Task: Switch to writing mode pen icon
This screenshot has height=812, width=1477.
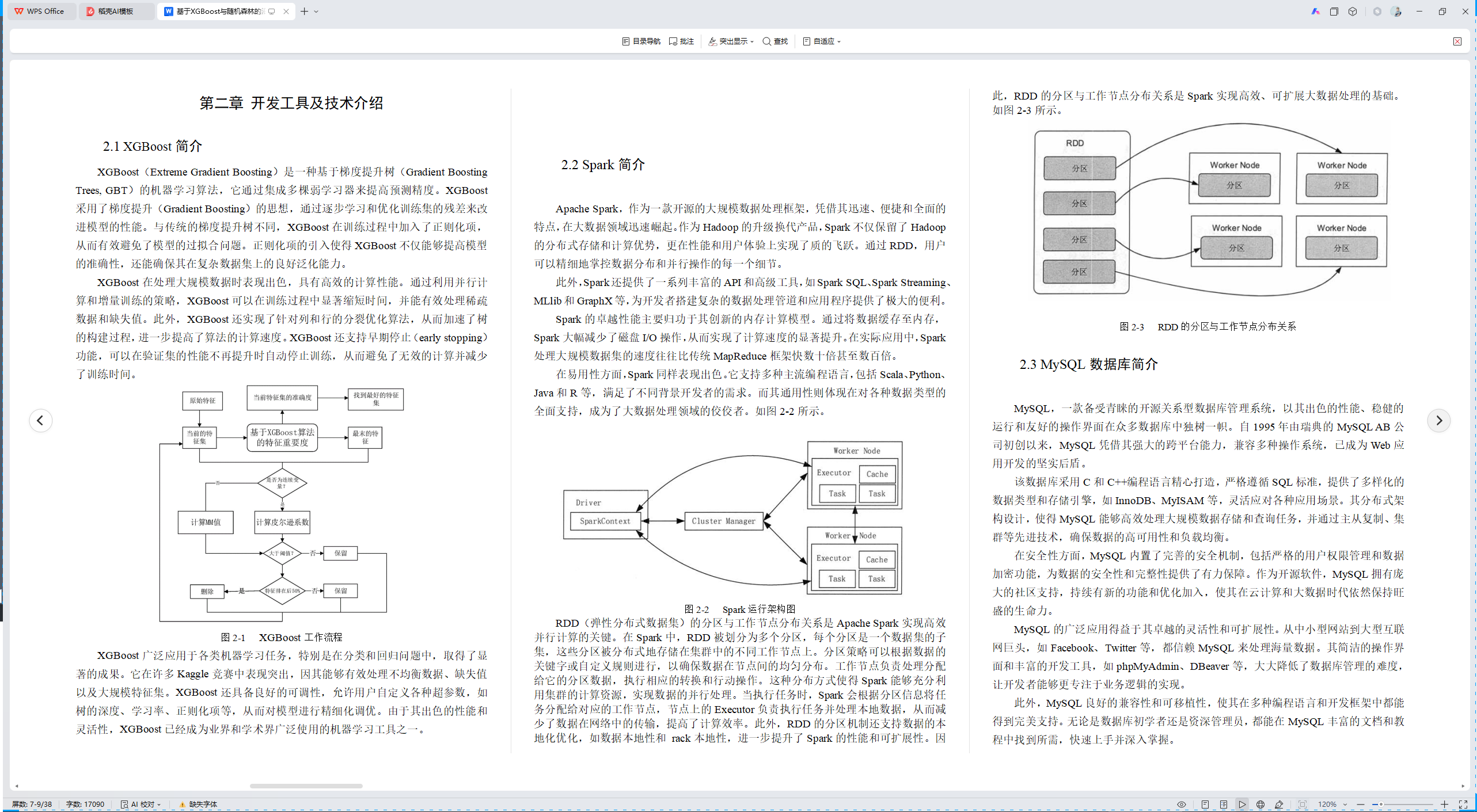Action: (x=1279, y=805)
